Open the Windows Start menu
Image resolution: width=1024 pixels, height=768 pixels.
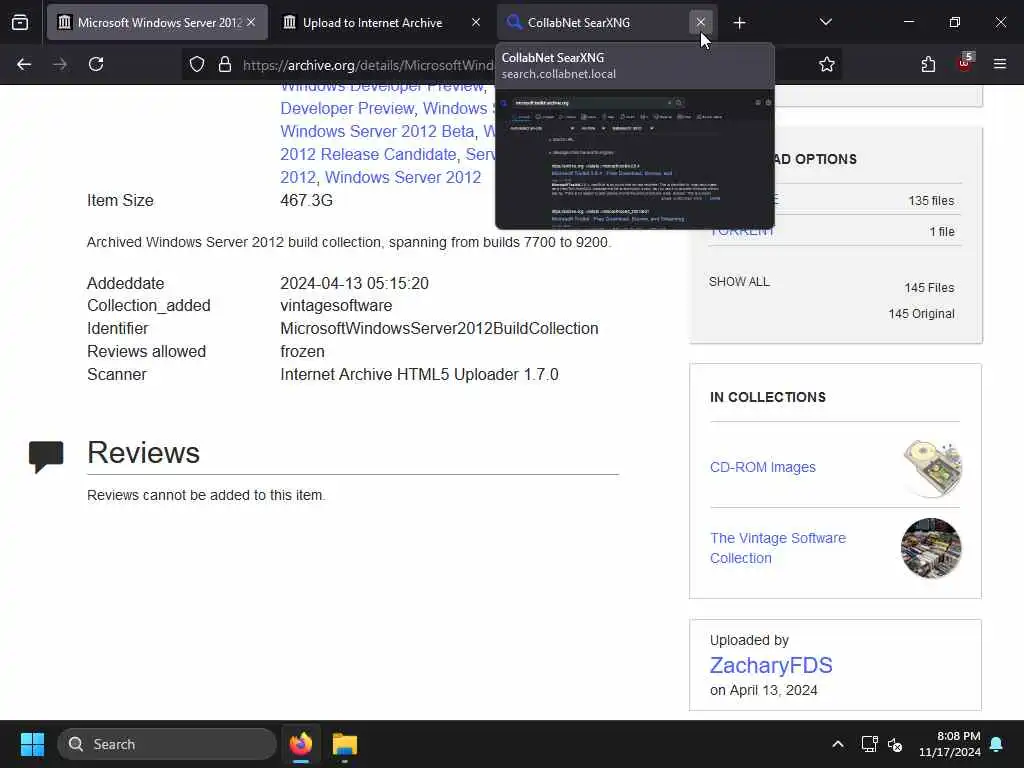coord(32,744)
